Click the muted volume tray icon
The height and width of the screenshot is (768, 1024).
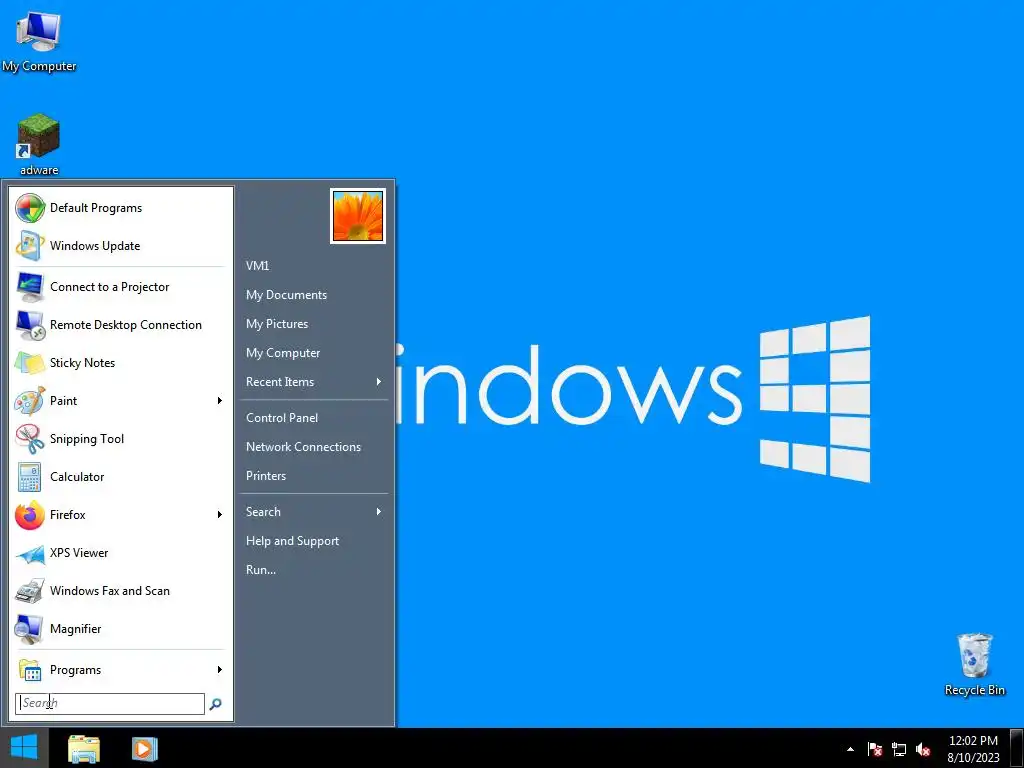(923, 749)
